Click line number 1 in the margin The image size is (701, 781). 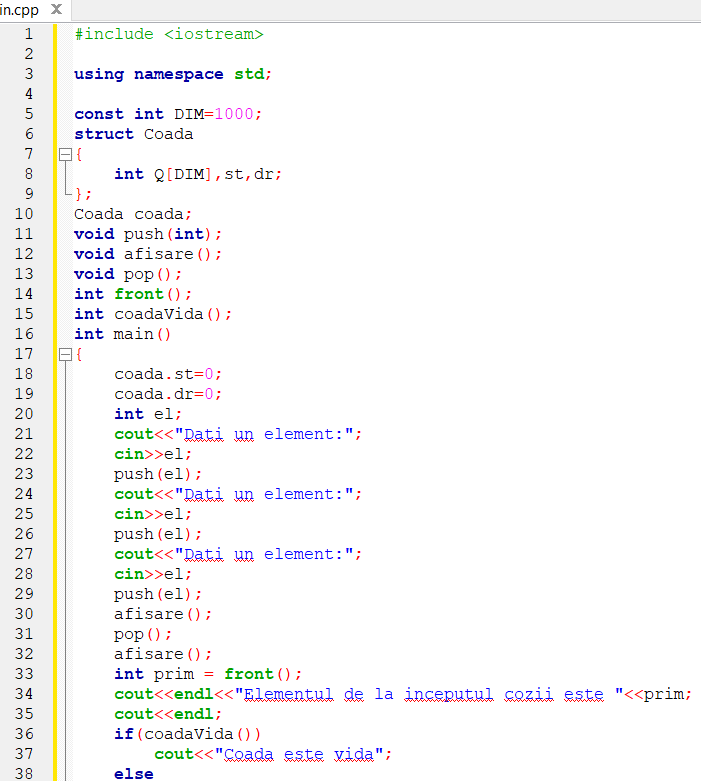coord(28,34)
